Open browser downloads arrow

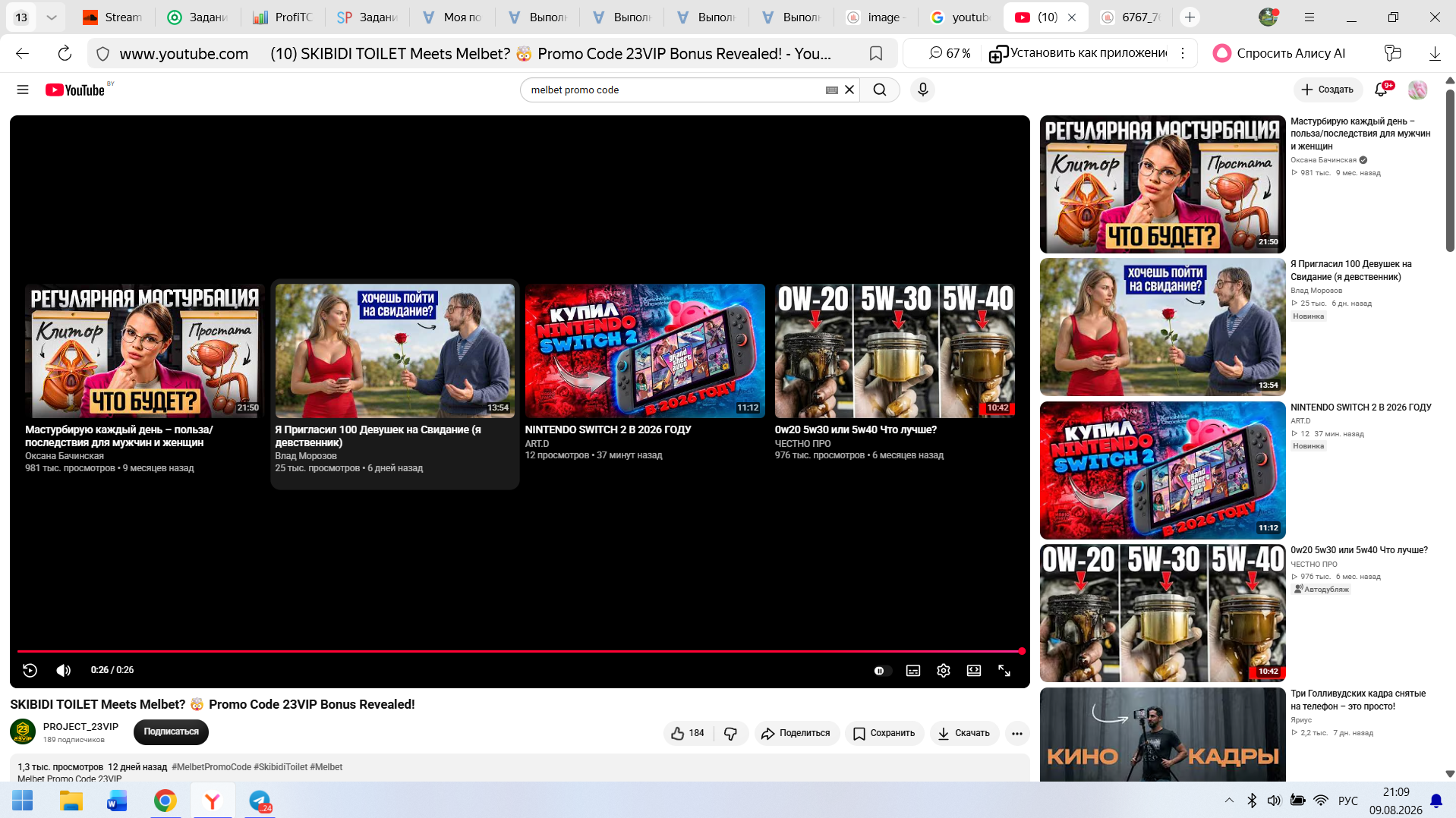coord(1435,53)
